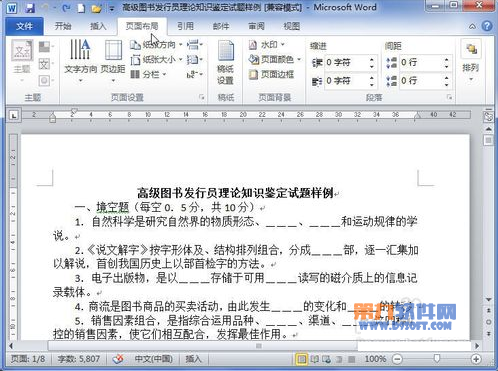498x371 pixels.
Task: Click horizontal scrollbar right arrow
Action: 477,346
